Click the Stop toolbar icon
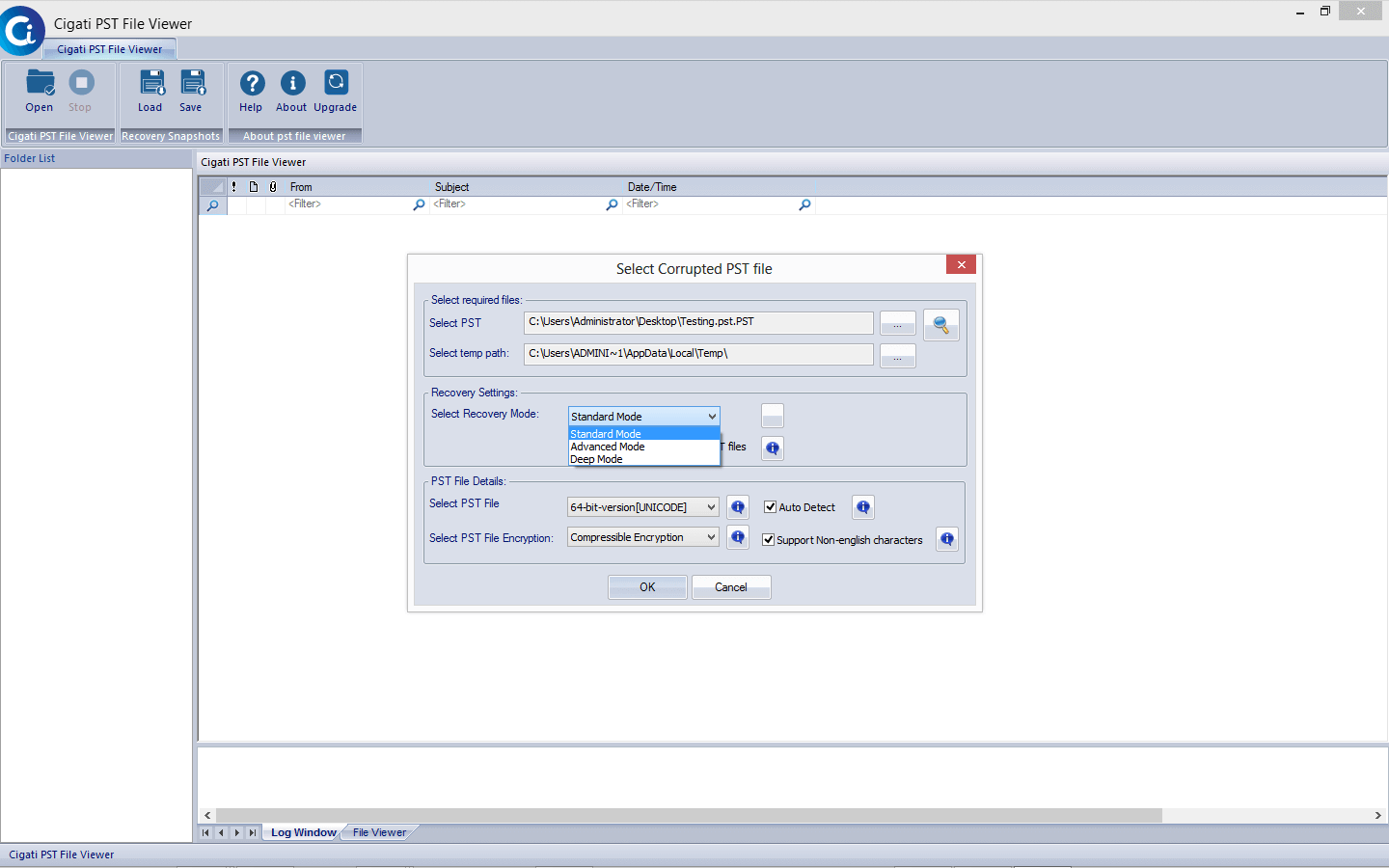This screenshot has width=1389, height=868. click(81, 92)
